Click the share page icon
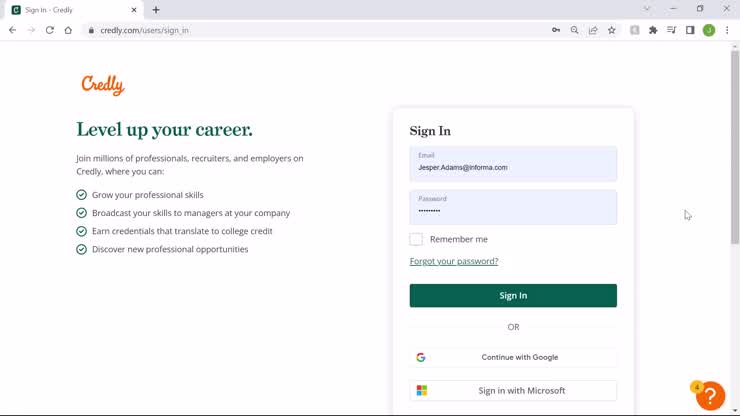This screenshot has width=740, height=416. (593, 30)
